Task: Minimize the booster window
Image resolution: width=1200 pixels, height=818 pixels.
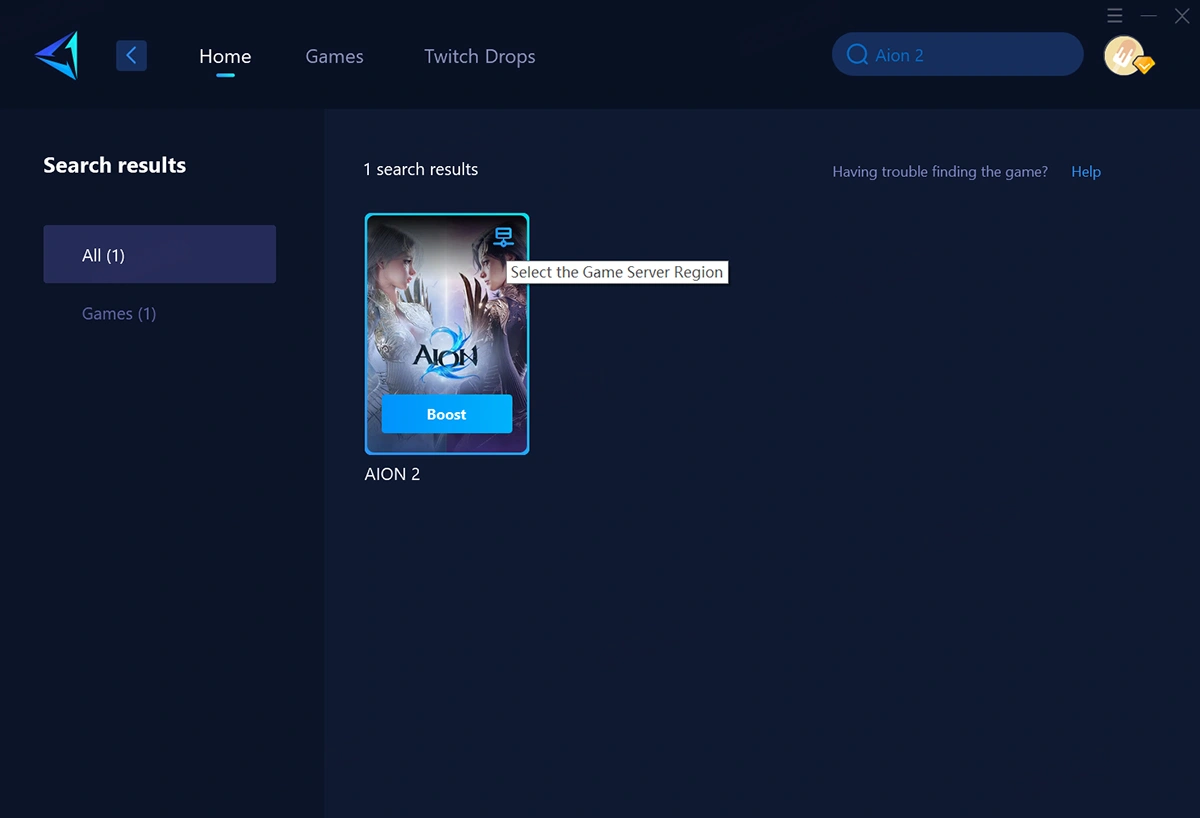Action: [x=1149, y=16]
